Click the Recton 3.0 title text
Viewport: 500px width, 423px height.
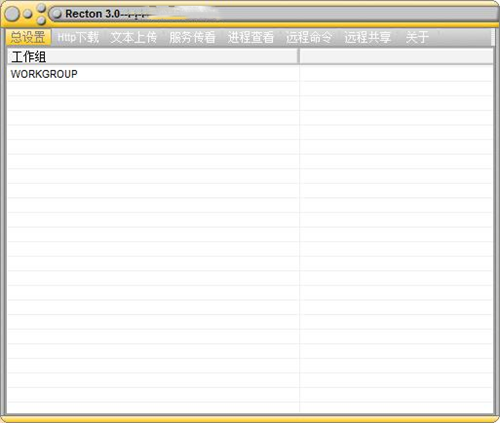tap(92, 14)
